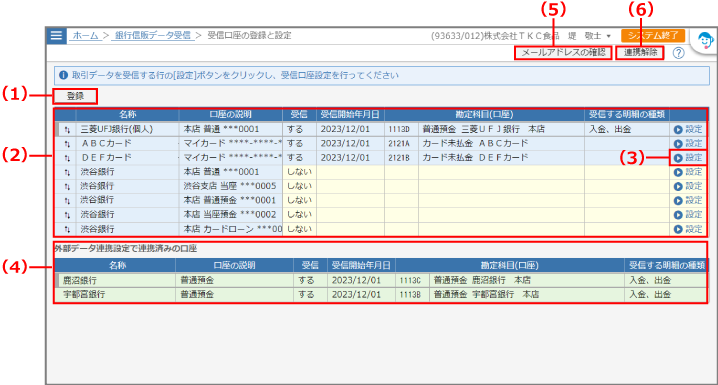Reorder 渋谷銀行 渋谷支店 当座 row arrows
This screenshot has width=718, height=385.
67,186
